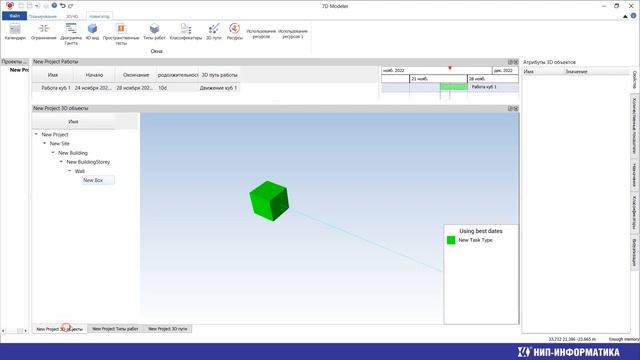Select the Навигатор ribbon tab
Screen dimensions: 640x360
[x=100, y=16]
